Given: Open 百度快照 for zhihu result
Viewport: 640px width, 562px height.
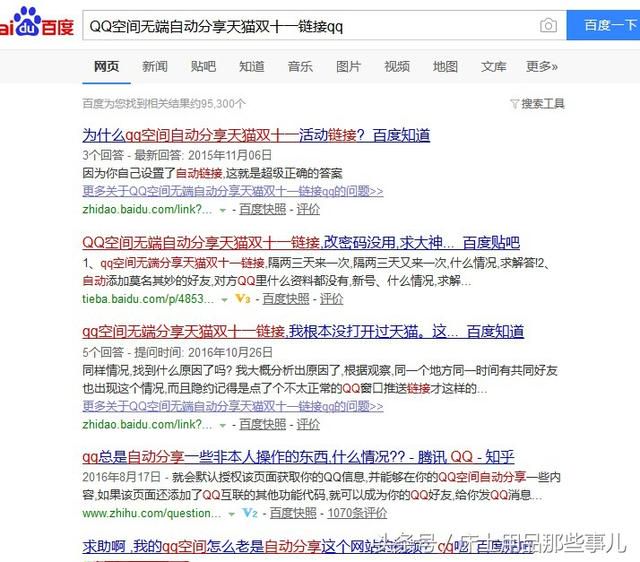Looking at the screenshot, I should (x=293, y=513).
